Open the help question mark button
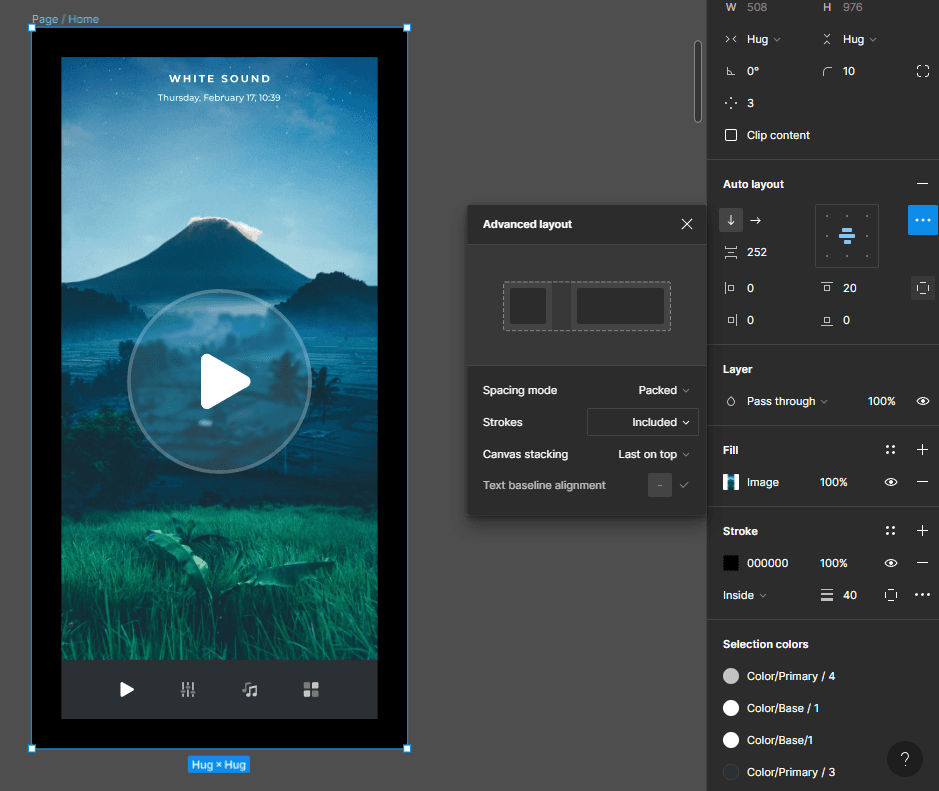939x791 pixels. (904, 758)
